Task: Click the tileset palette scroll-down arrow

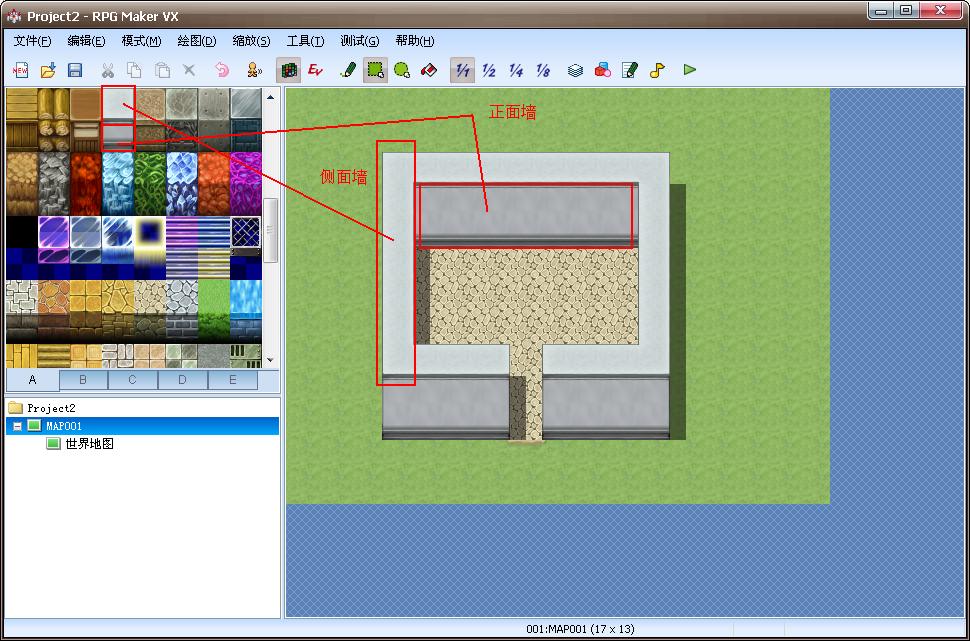Action: pos(270,359)
